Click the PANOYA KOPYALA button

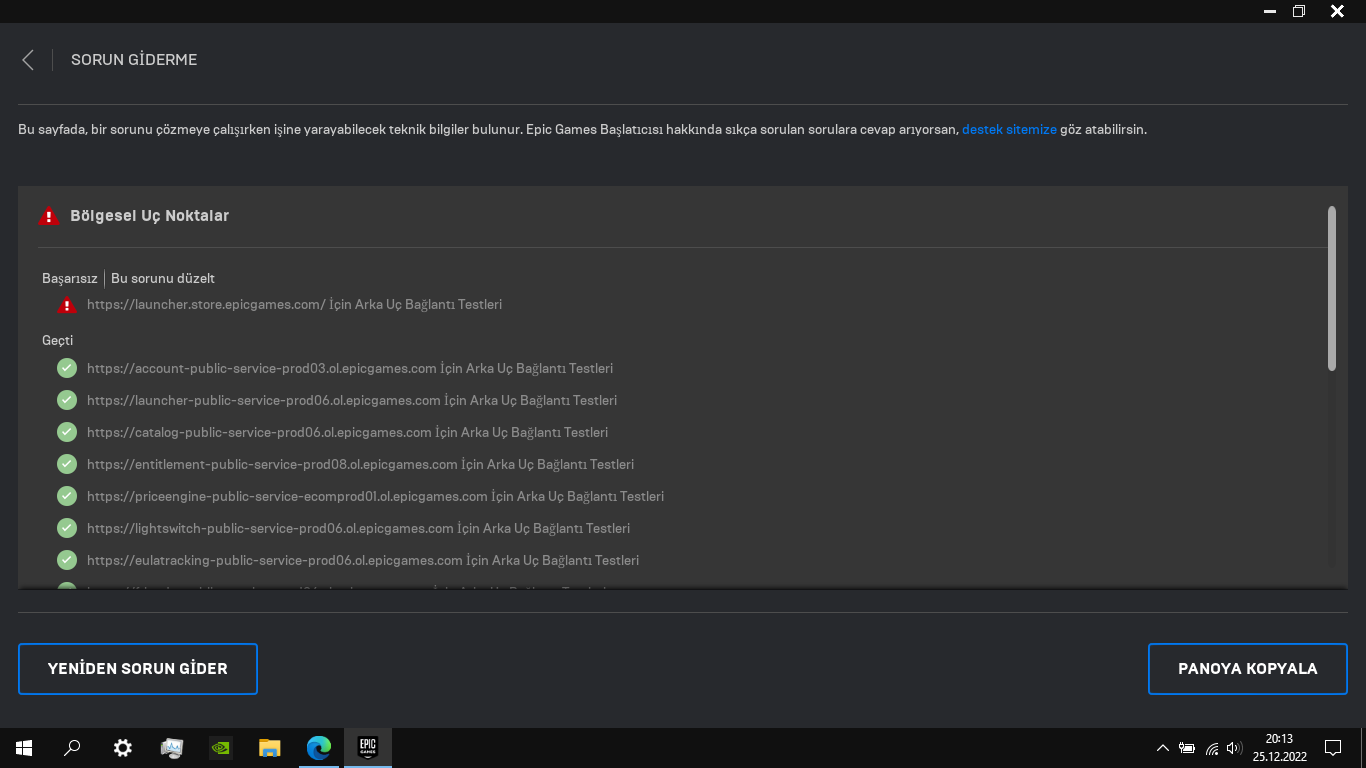click(x=1248, y=669)
